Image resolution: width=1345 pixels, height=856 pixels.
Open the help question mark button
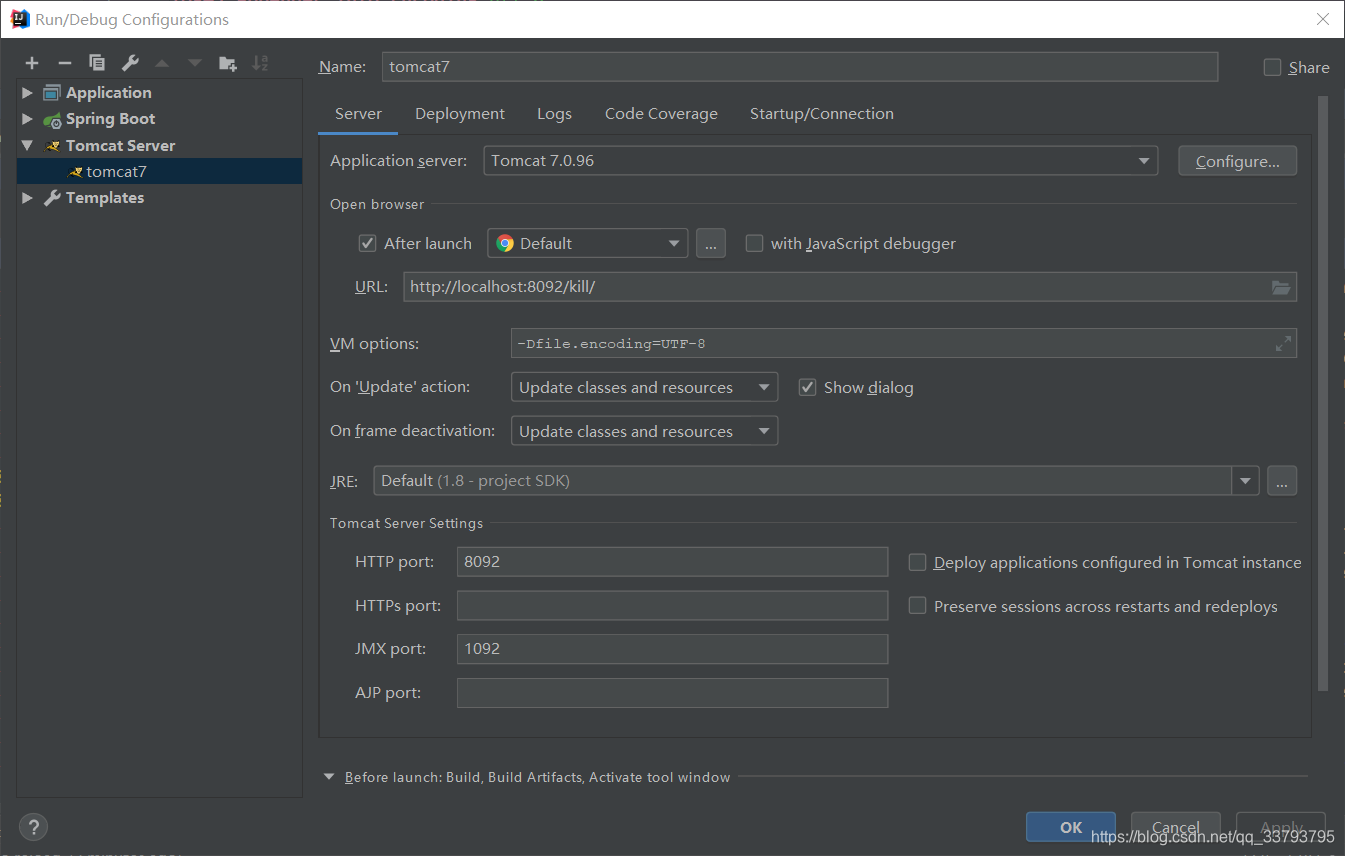click(x=33, y=827)
